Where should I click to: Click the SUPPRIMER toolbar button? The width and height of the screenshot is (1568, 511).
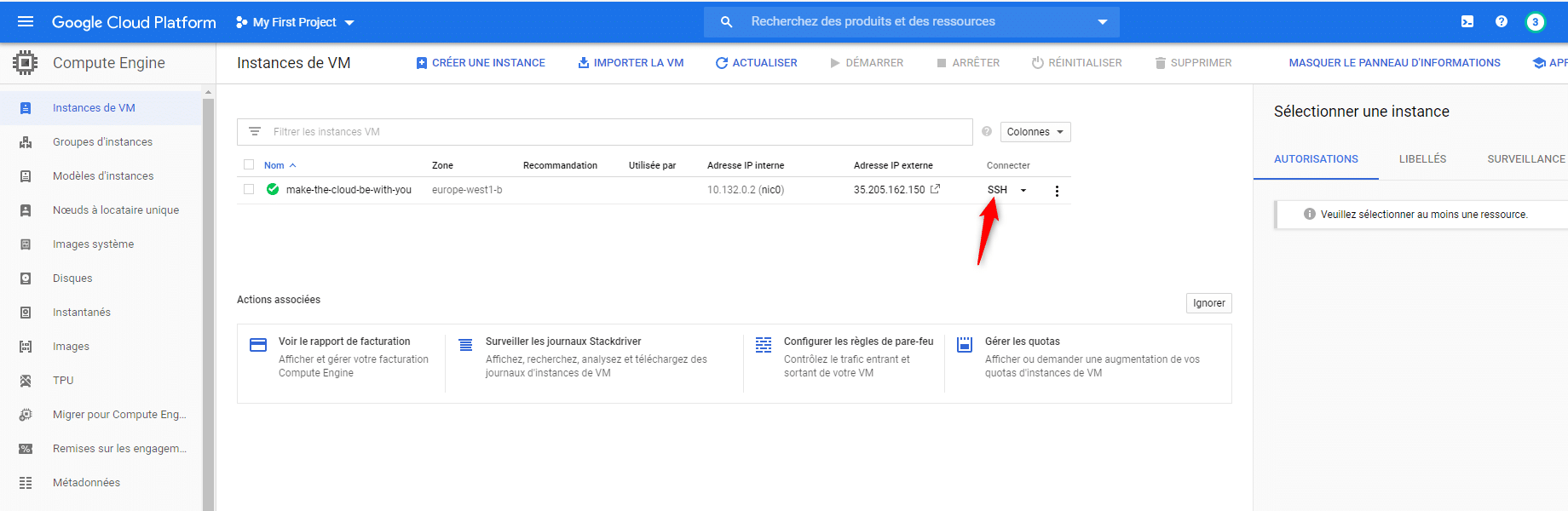point(1193,63)
